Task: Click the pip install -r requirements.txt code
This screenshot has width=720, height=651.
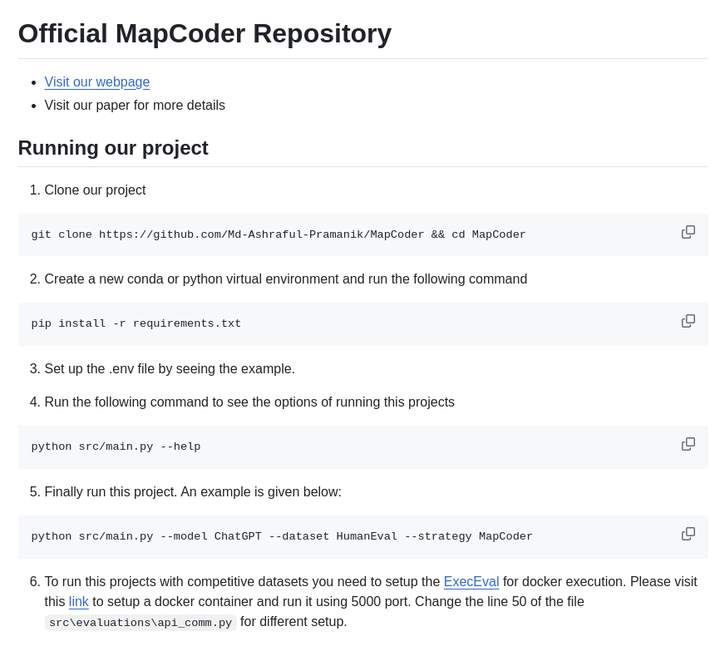Action: 136,324
